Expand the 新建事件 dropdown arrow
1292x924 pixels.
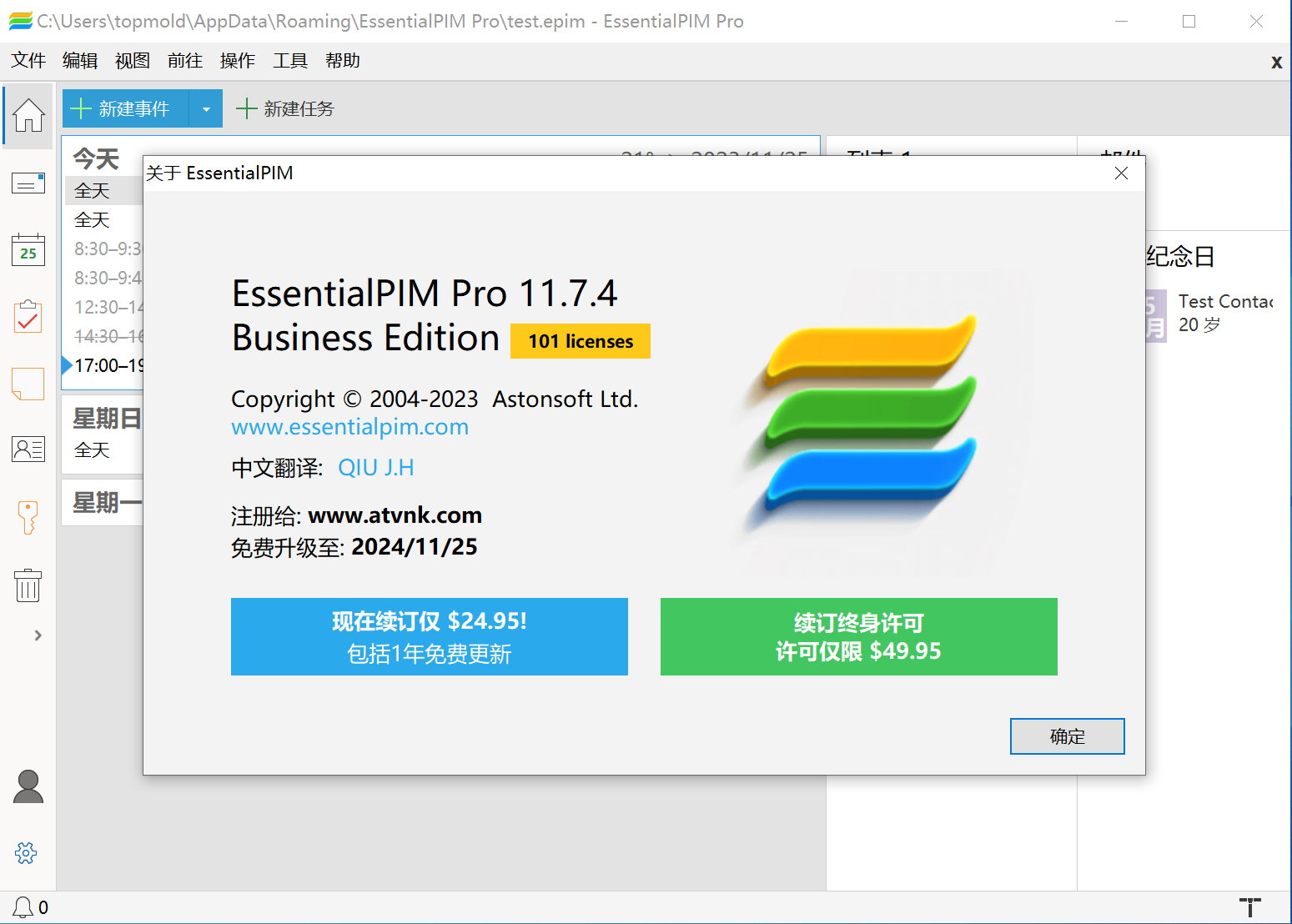click(x=206, y=108)
